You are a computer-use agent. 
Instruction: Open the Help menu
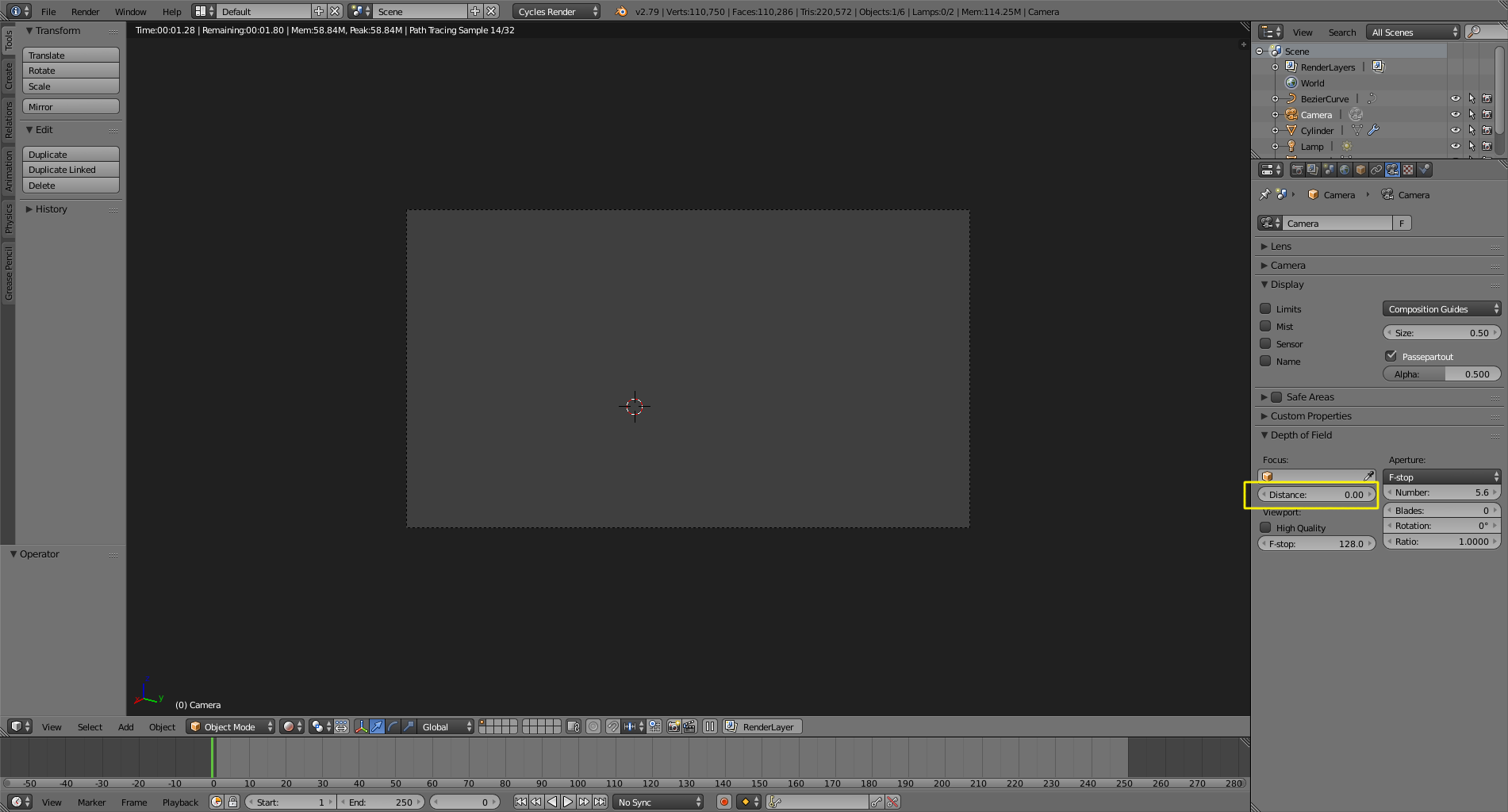point(171,11)
